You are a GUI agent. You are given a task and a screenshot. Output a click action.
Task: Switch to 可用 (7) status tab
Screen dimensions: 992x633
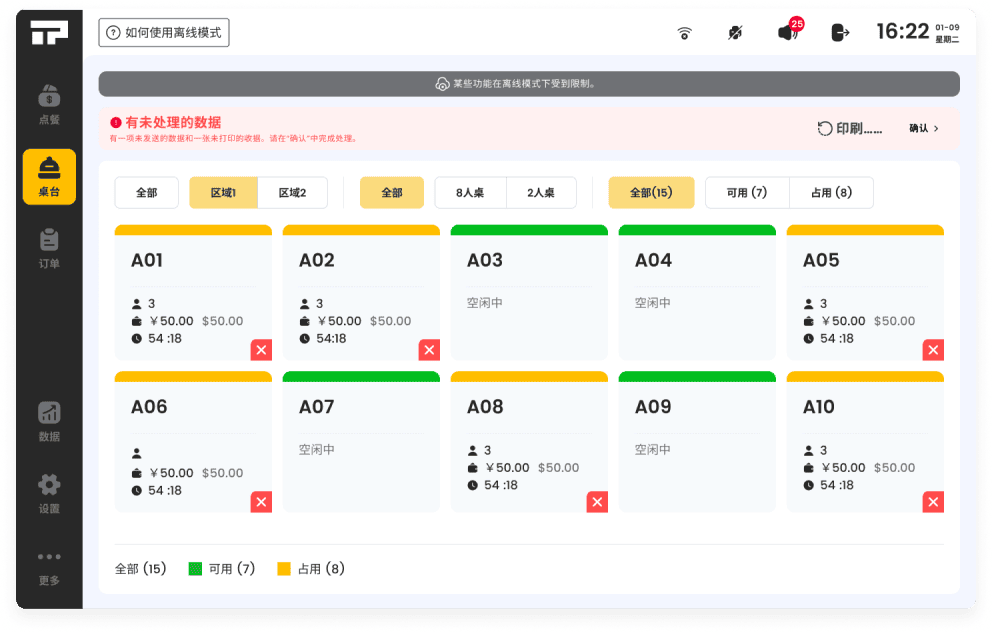pyautogui.click(x=746, y=193)
